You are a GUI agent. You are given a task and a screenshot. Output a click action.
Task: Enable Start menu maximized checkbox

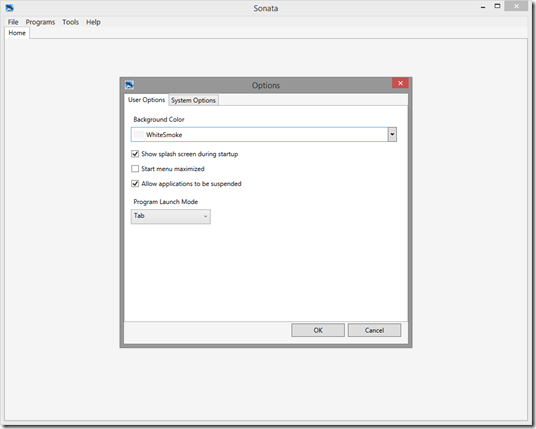[x=135, y=169]
